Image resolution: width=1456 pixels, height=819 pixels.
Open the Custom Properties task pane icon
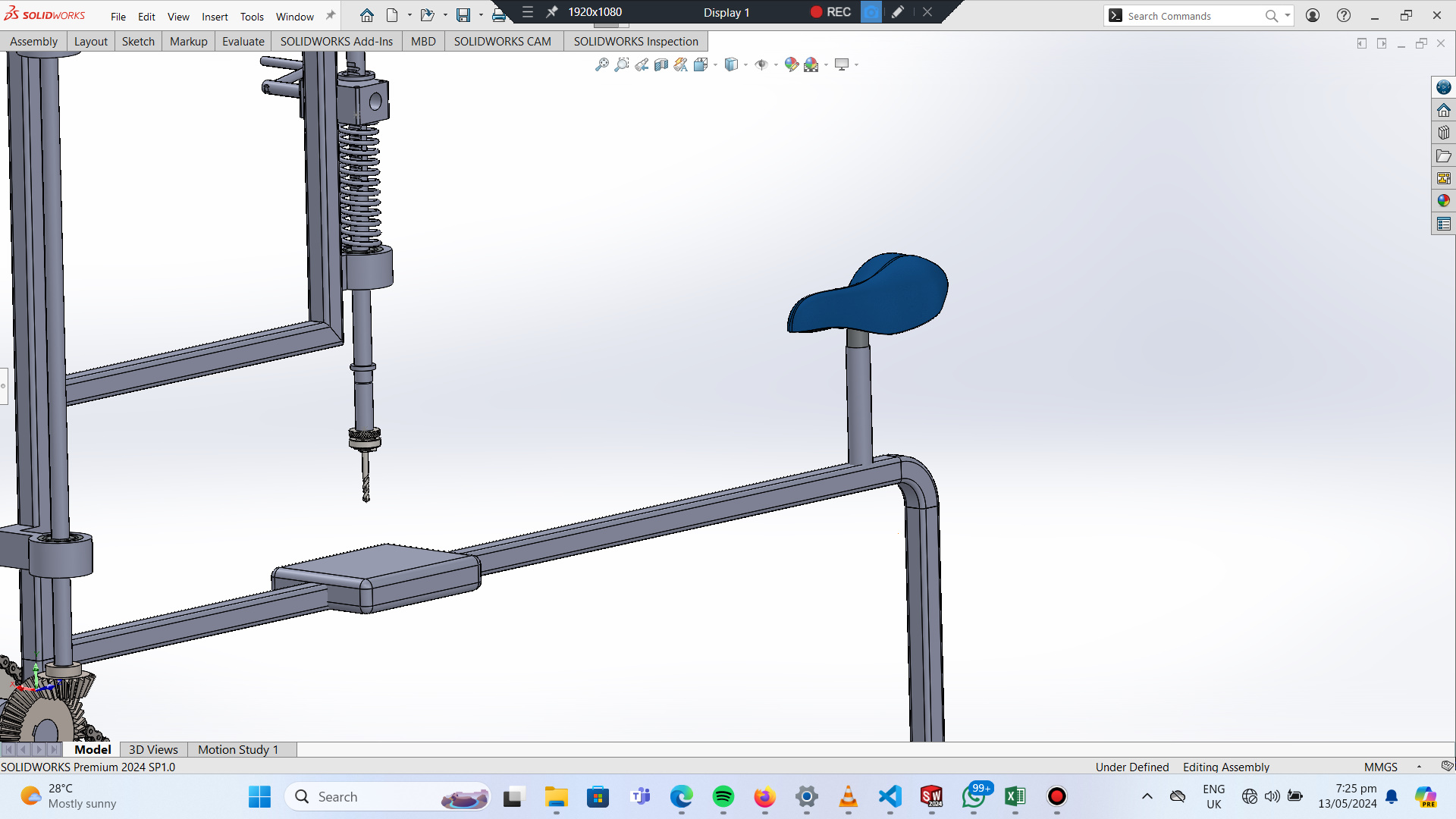pyautogui.click(x=1443, y=224)
